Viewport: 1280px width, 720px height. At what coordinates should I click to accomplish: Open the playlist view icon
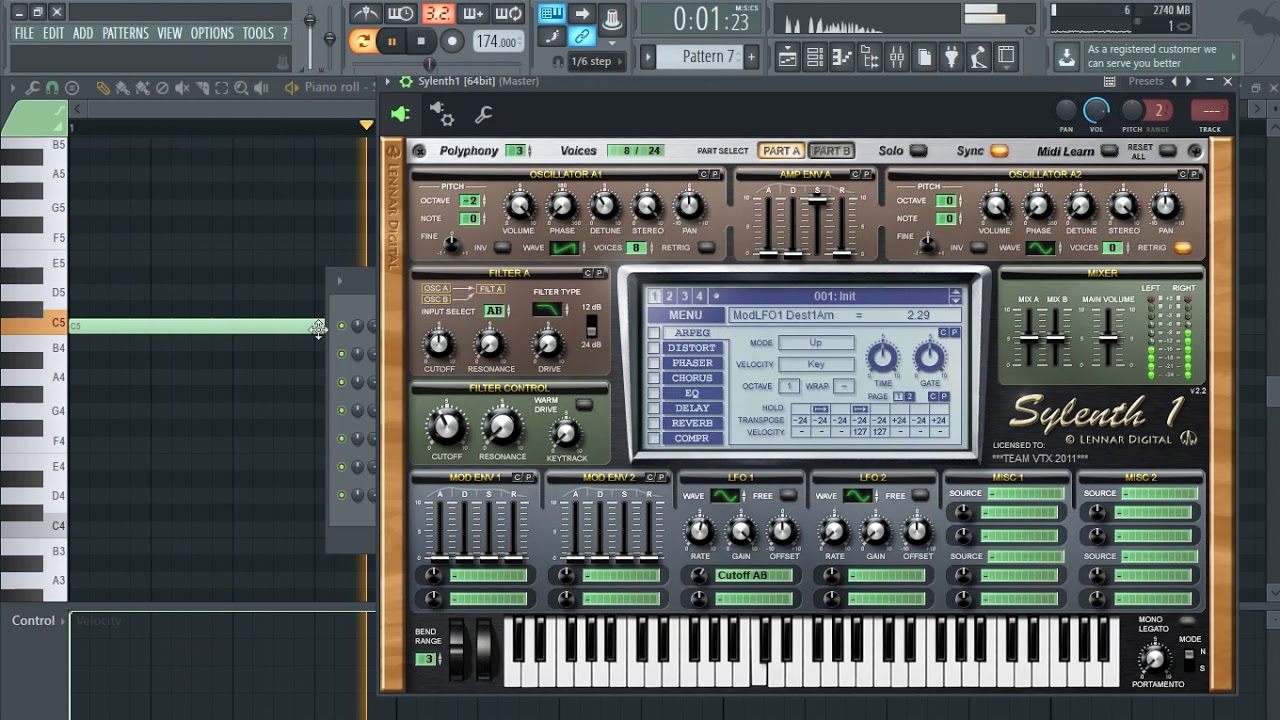click(x=788, y=58)
